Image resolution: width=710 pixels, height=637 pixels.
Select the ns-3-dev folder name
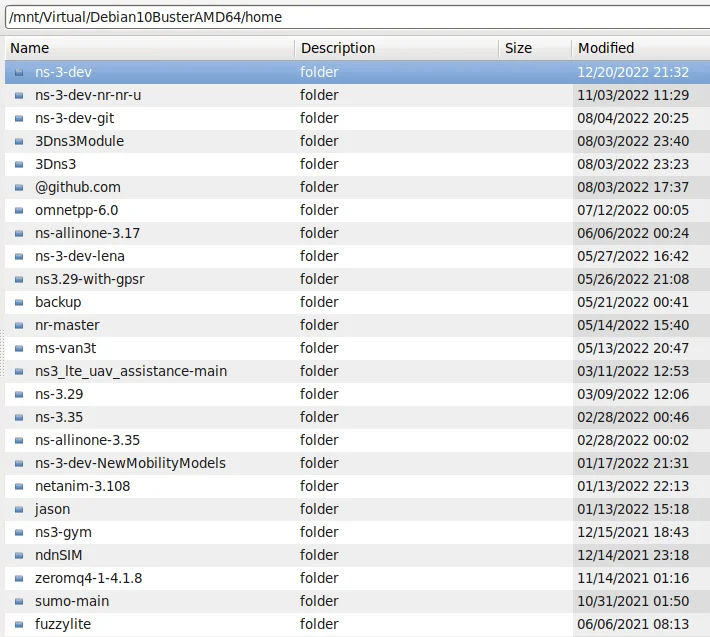tap(63, 72)
